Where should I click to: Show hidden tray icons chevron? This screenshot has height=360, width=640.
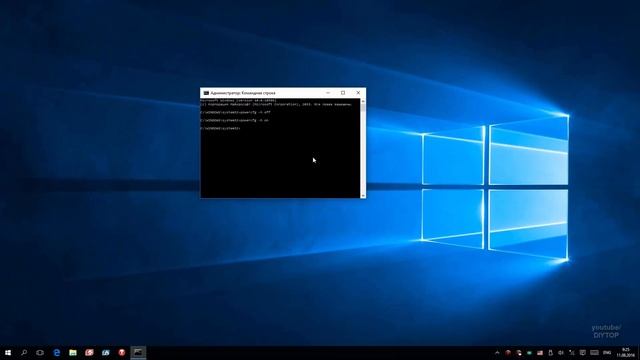497,353
